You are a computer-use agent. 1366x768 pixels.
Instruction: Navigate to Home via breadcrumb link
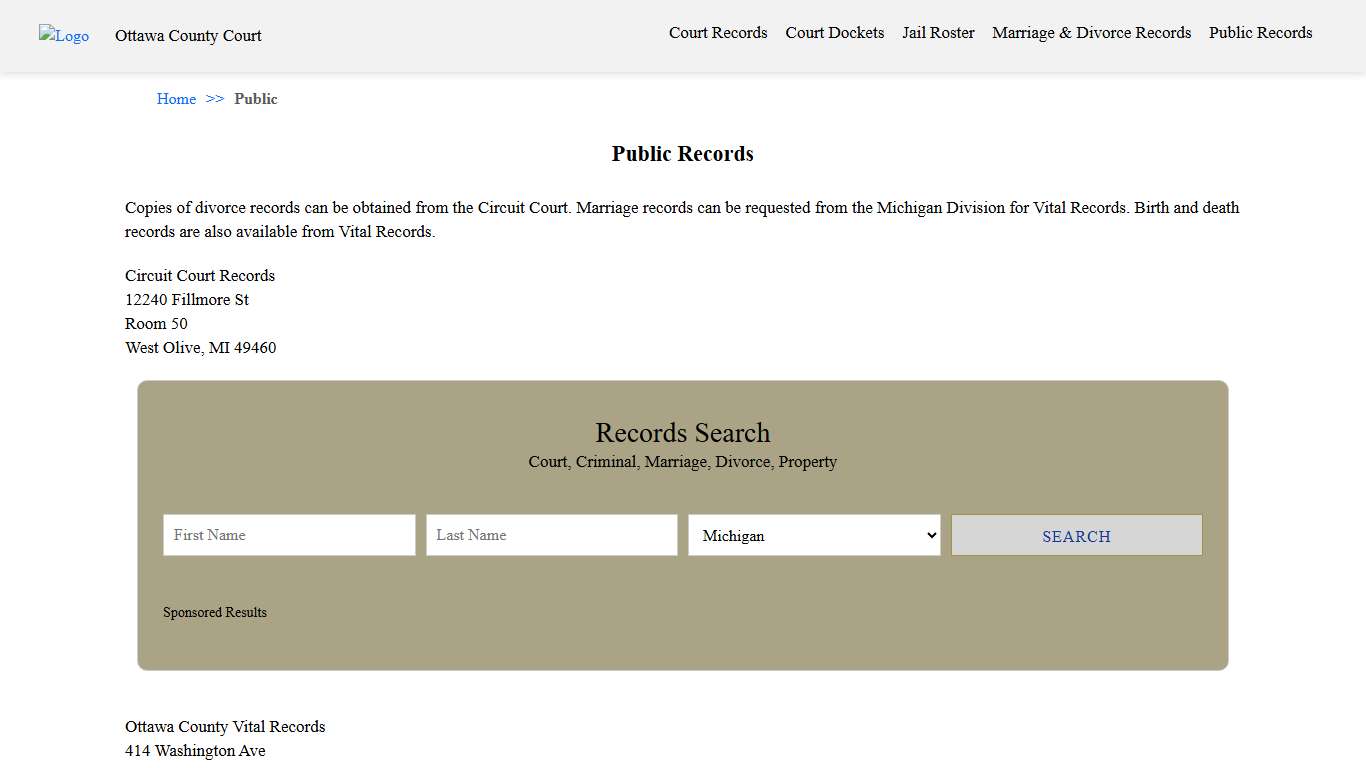(x=176, y=98)
